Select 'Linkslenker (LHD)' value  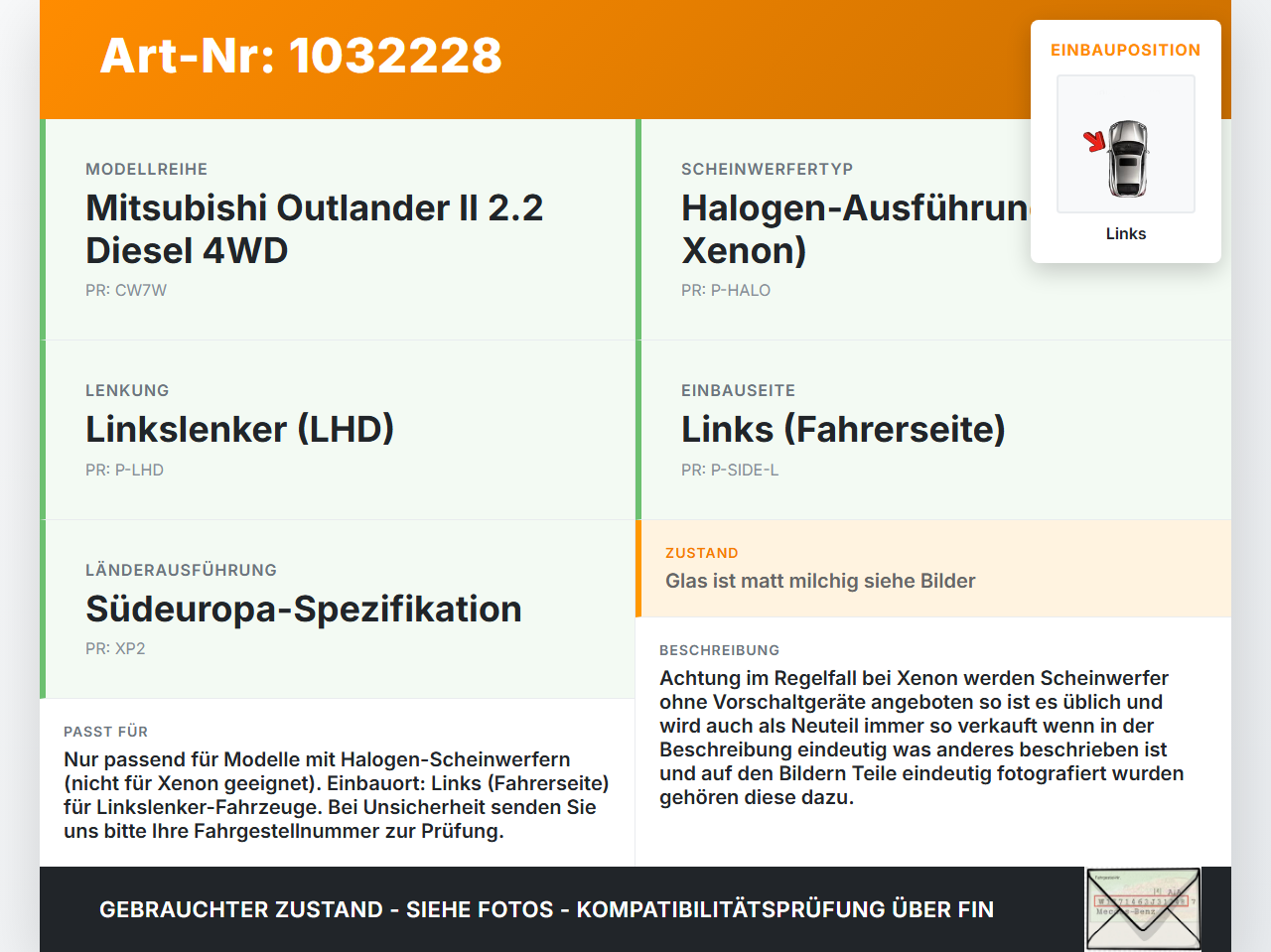pos(240,429)
